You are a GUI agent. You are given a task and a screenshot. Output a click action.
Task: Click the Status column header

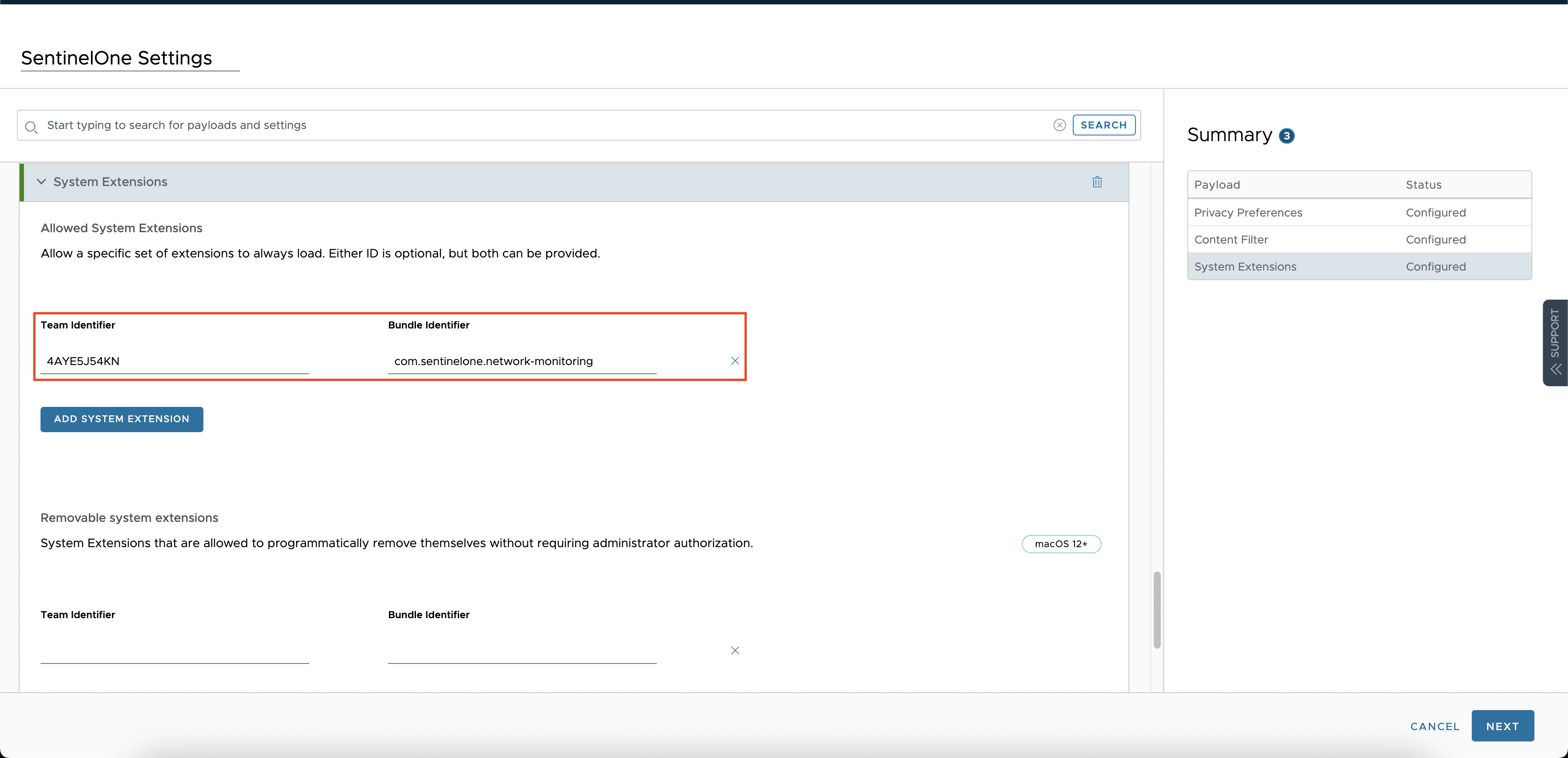[1423, 184]
